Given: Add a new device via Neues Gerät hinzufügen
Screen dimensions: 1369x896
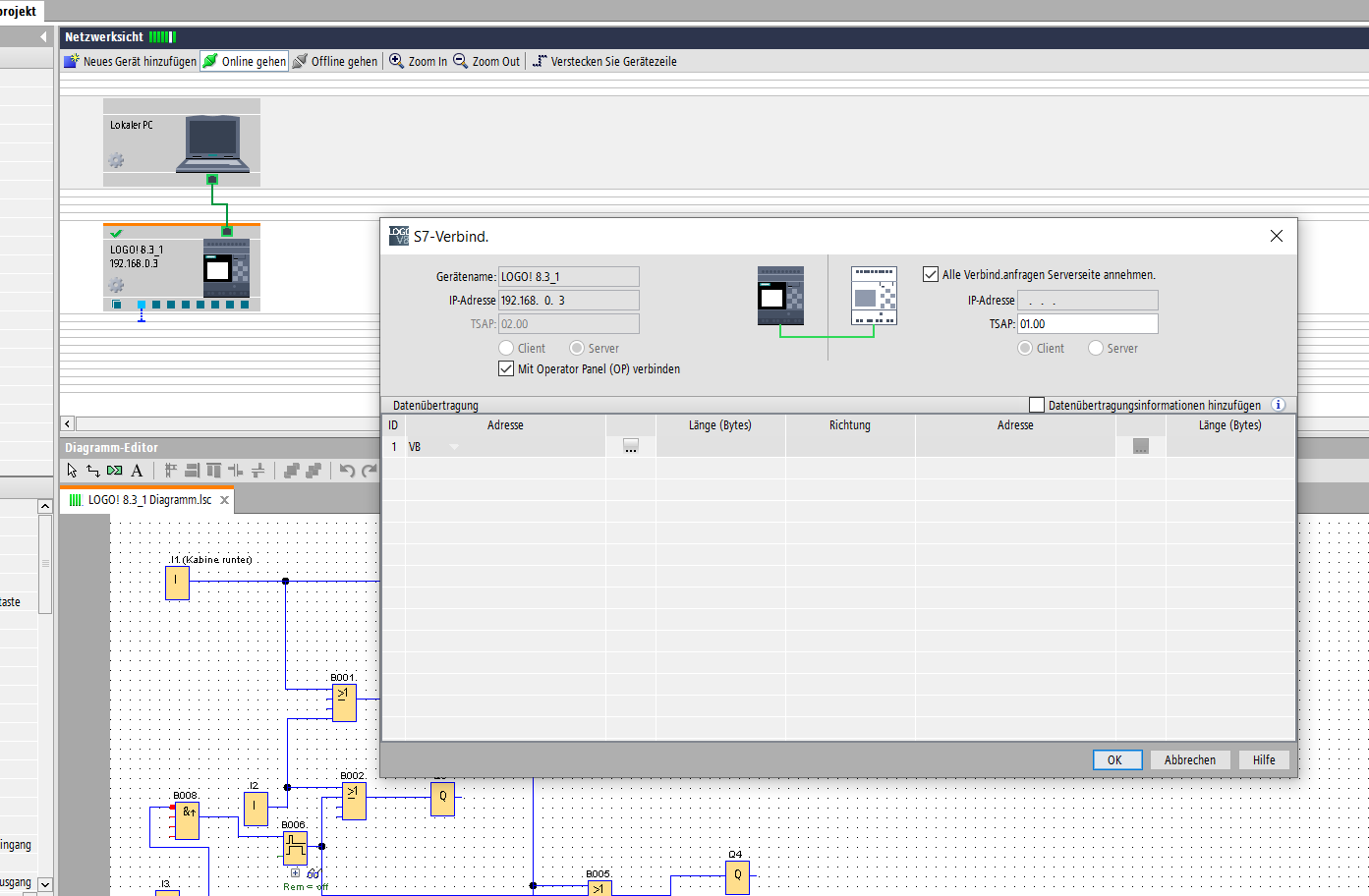Looking at the screenshot, I should (x=130, y=61).
